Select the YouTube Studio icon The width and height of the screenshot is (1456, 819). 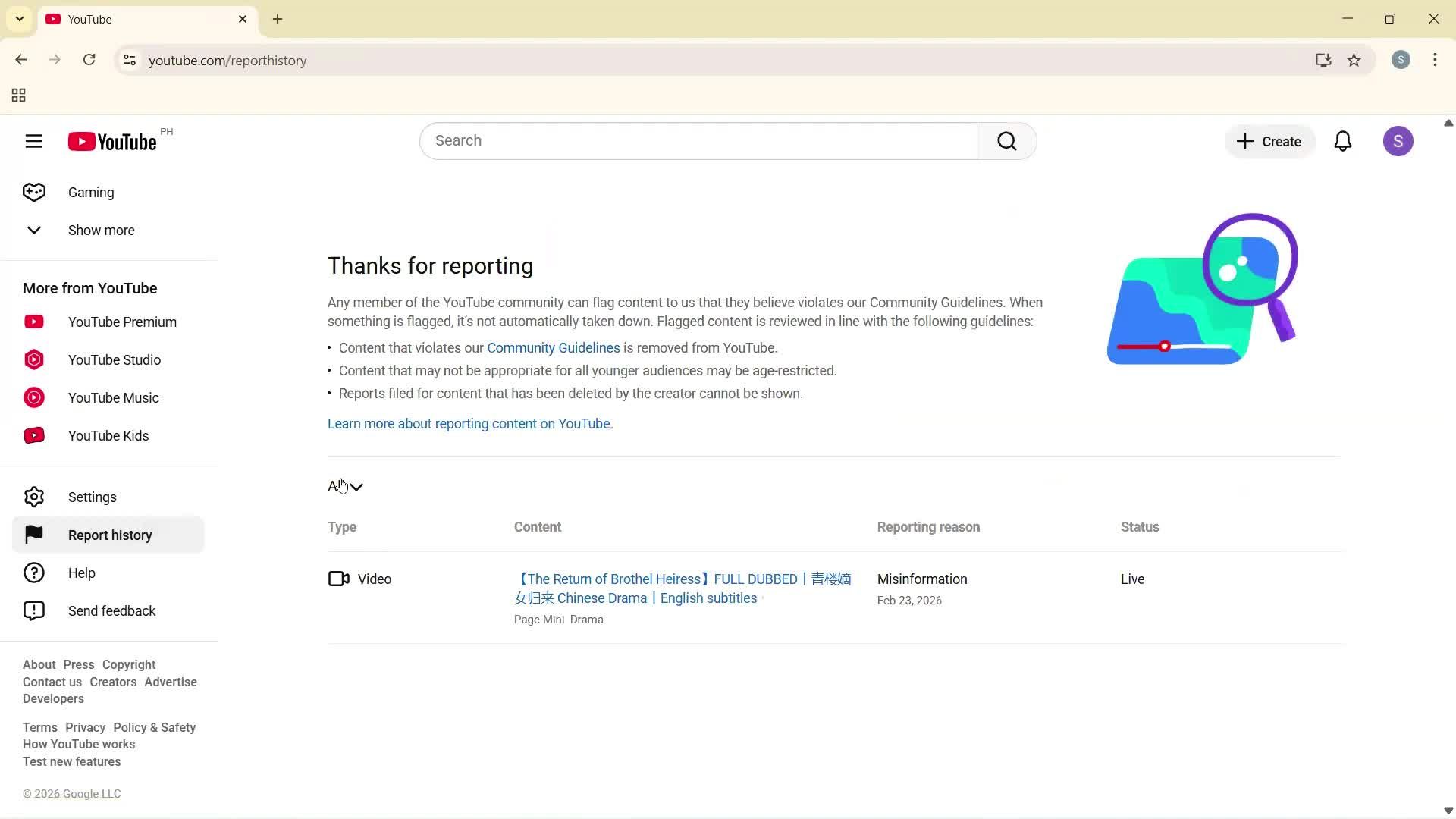pyautogui.click(x=34, y=359)
